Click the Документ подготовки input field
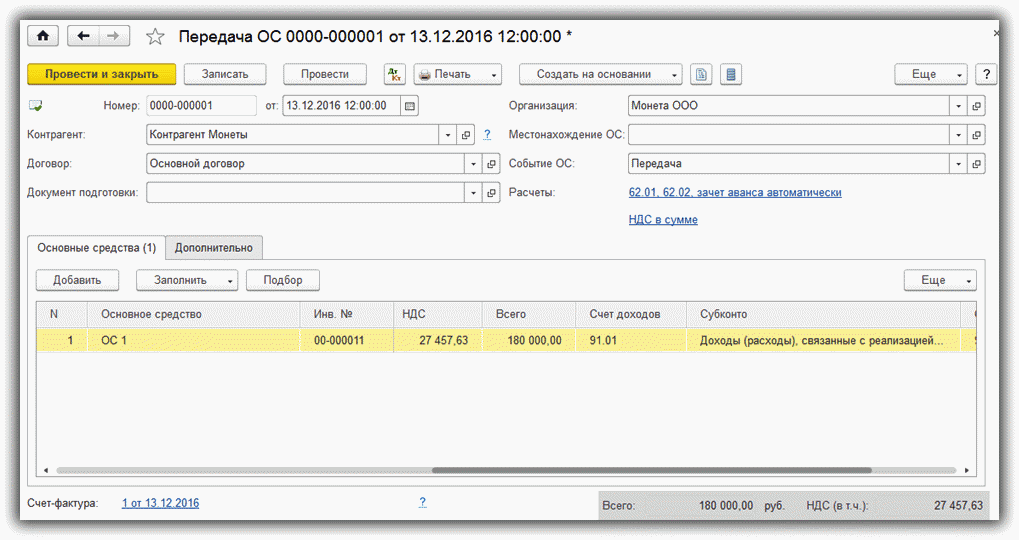Image resolution: width=1019 pixels, height=540 pixels. pos(305,193)
